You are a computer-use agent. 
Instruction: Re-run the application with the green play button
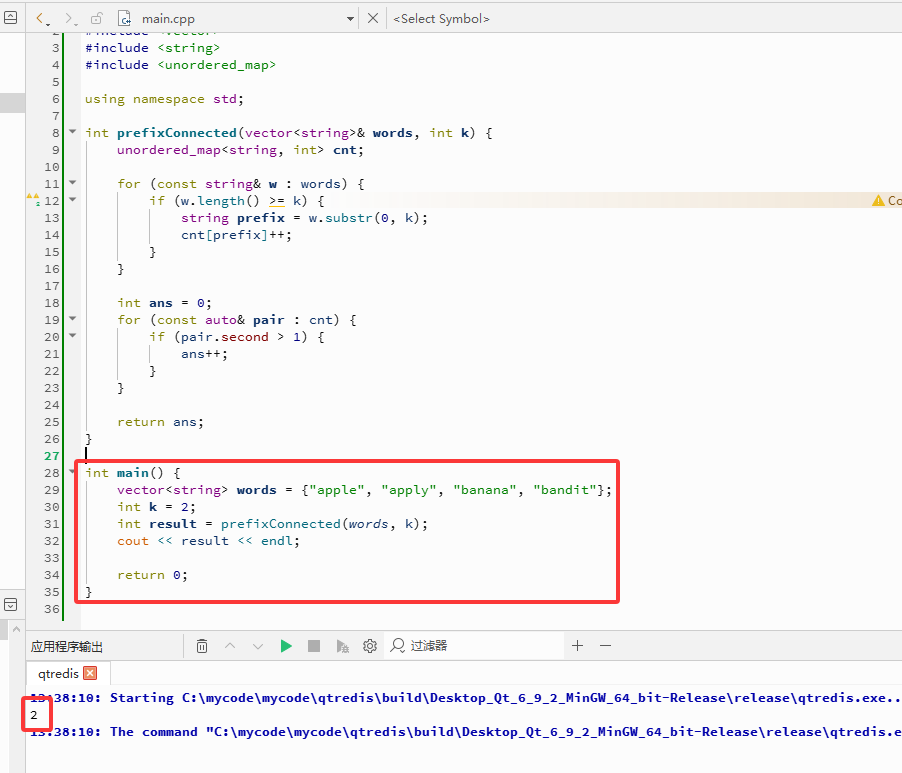(x=286, y=646)
